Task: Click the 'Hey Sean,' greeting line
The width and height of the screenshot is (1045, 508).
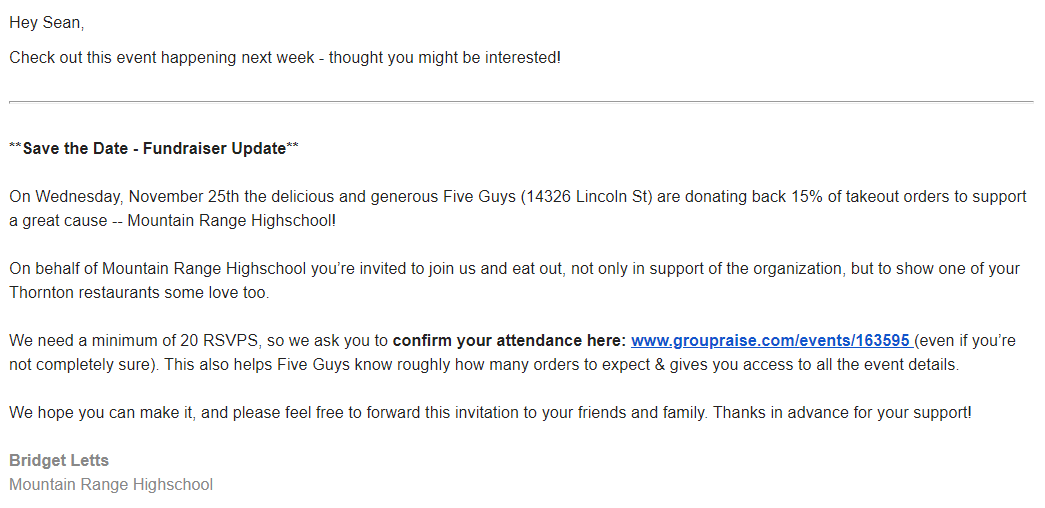Action: pos(47,23)
